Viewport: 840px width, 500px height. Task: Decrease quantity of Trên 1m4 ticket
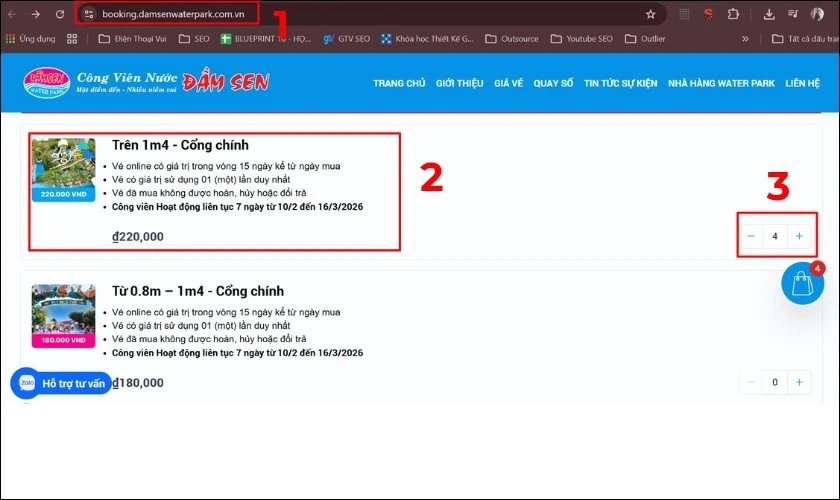point(751,236)
